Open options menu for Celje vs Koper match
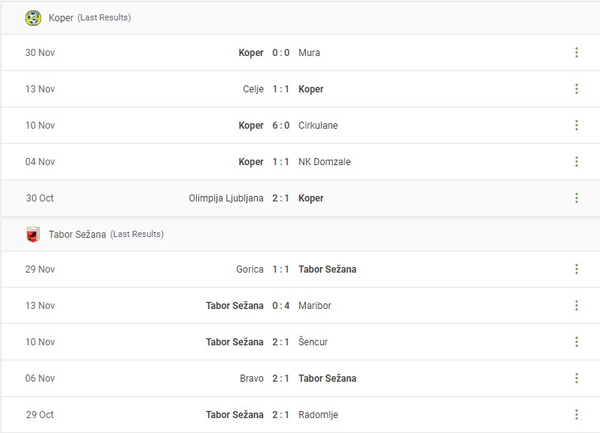 (576, 89)
